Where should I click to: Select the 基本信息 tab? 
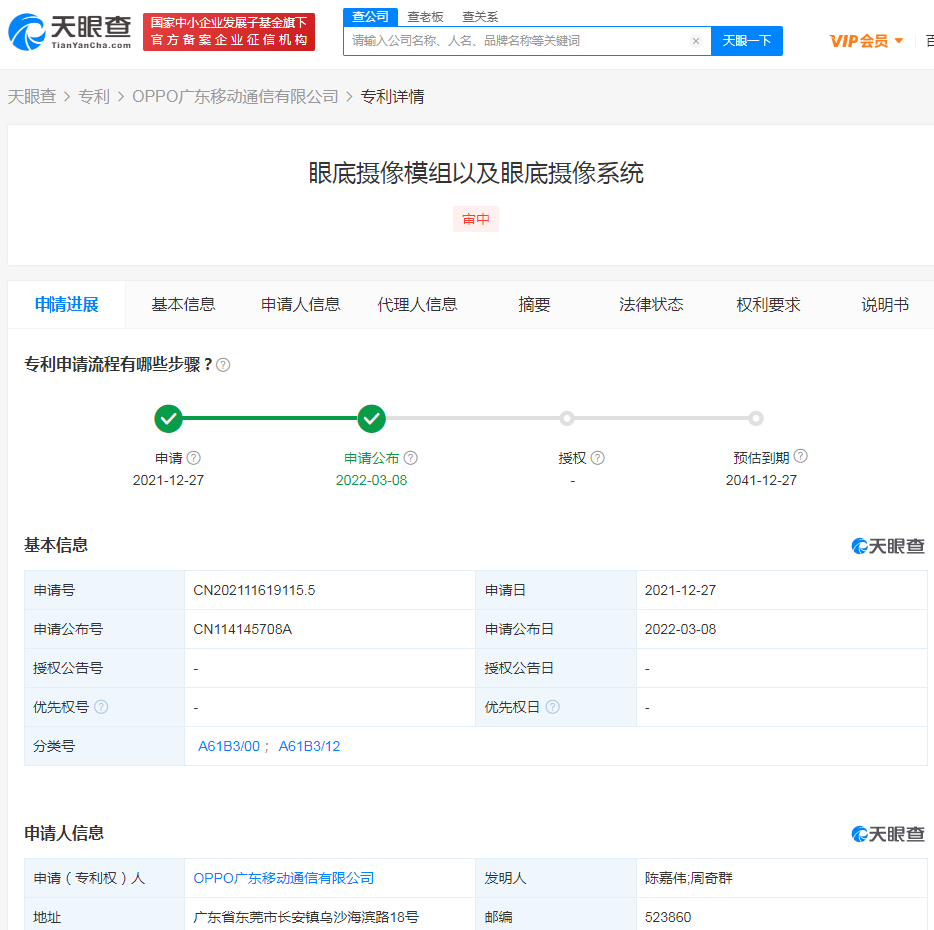pyautogui.click(x=183, y=304)
